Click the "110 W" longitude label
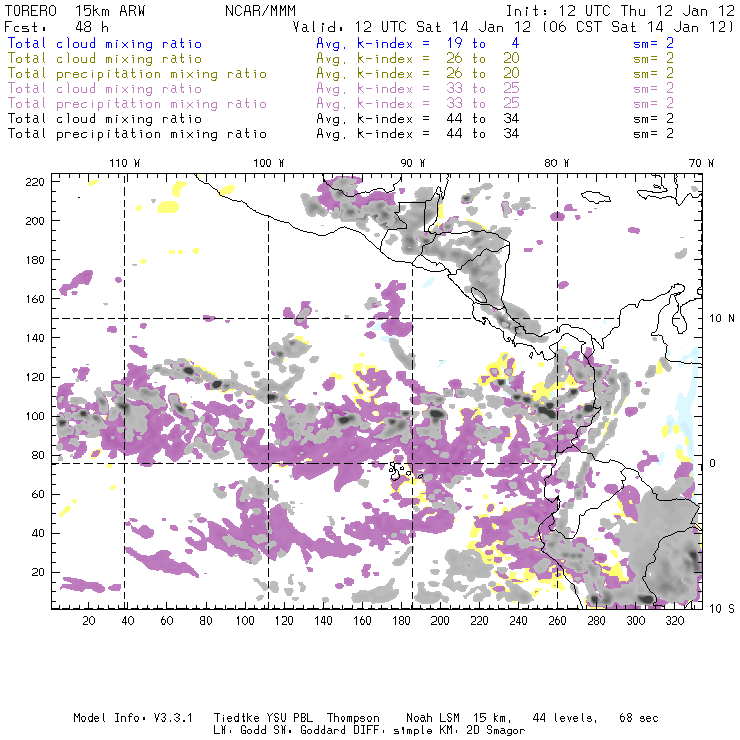The image size is (740, 740). pyautogui.click(x=125, y=163)
